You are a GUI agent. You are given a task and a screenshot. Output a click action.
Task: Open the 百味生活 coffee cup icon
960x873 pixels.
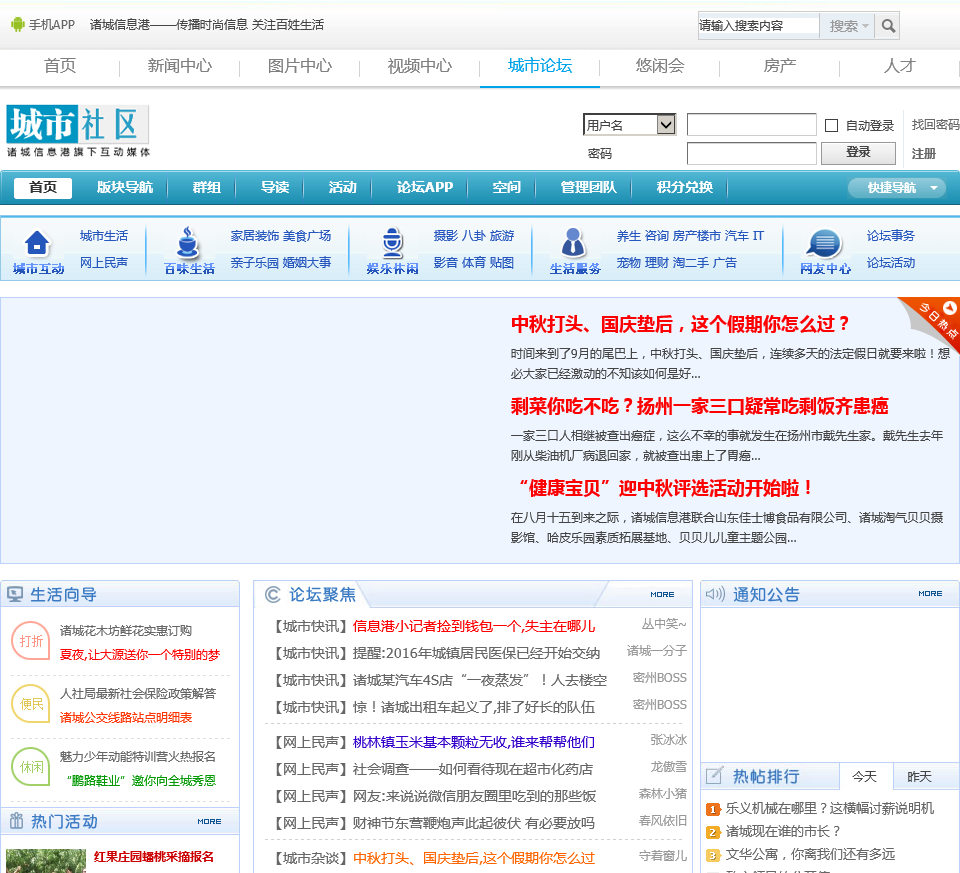(x=188, y=242)
